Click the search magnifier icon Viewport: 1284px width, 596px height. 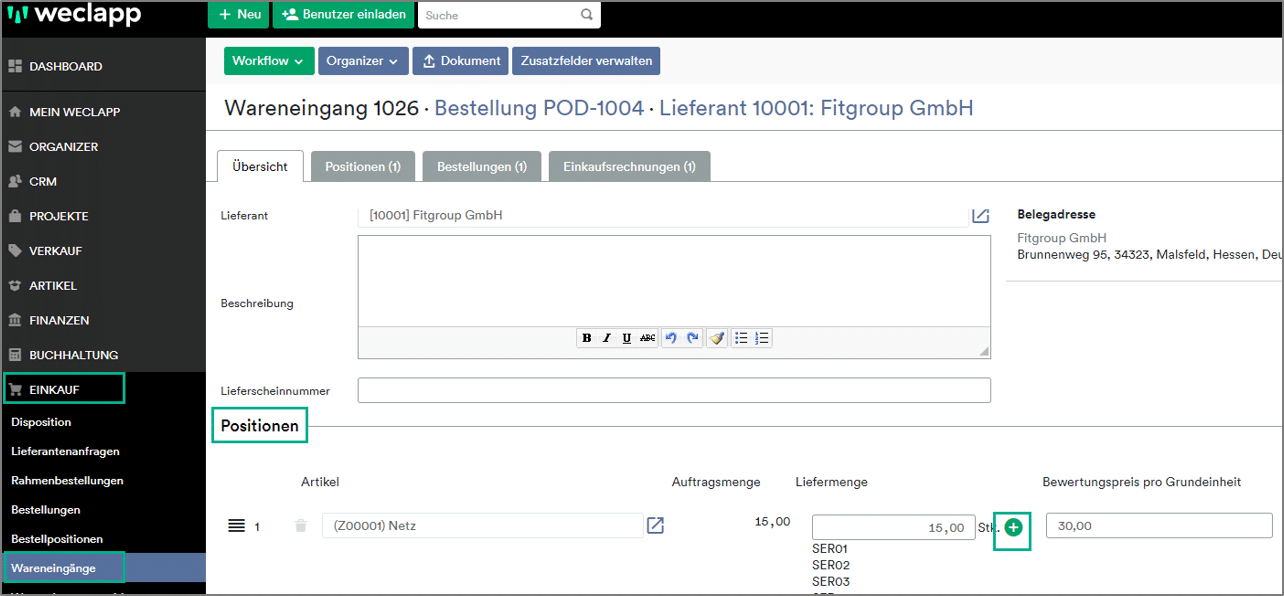(x=587, y=15)
